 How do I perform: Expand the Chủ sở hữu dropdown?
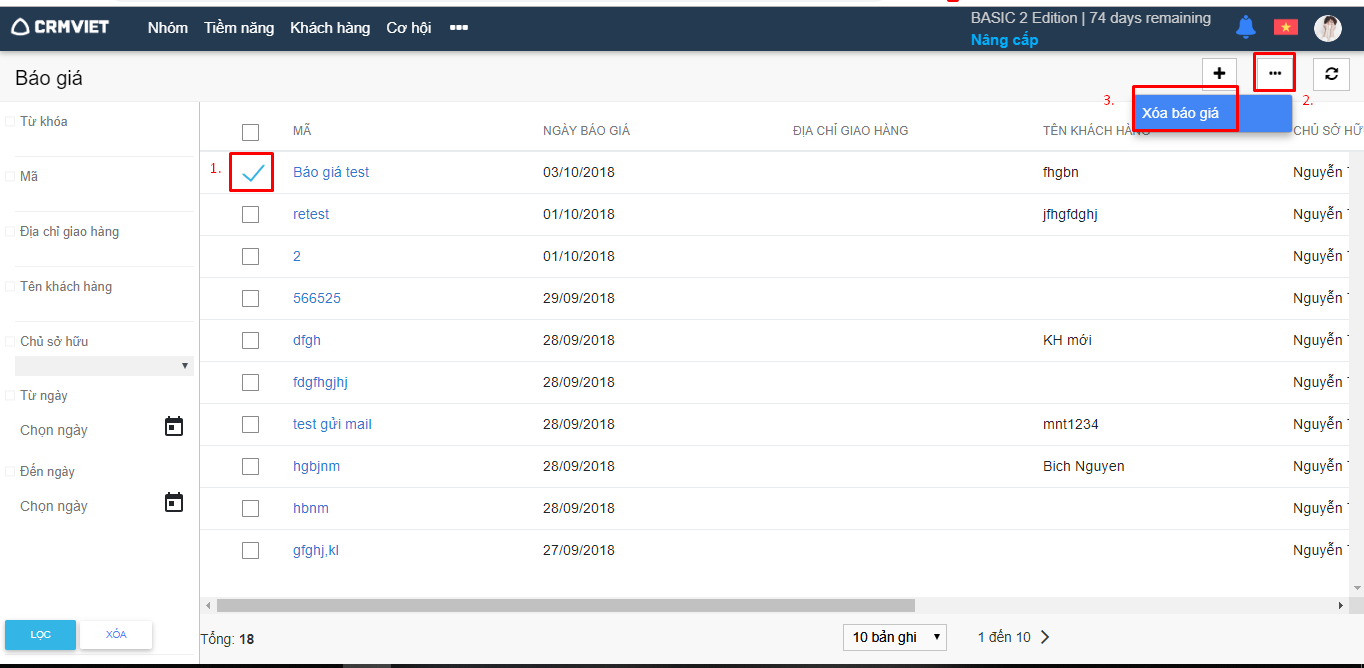104,366
